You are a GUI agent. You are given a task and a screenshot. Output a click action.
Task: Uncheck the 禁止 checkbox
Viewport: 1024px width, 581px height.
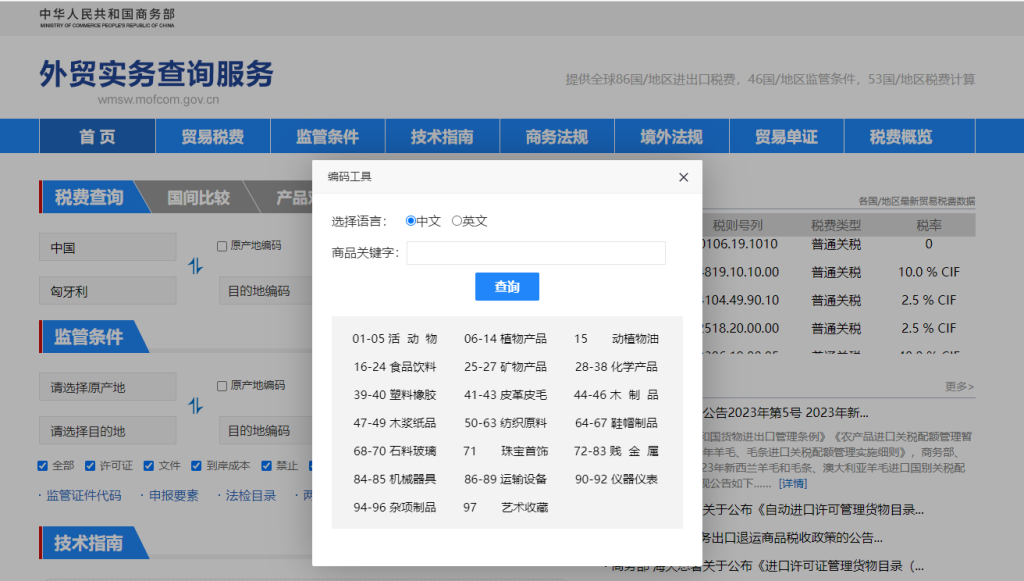point(266,465)
